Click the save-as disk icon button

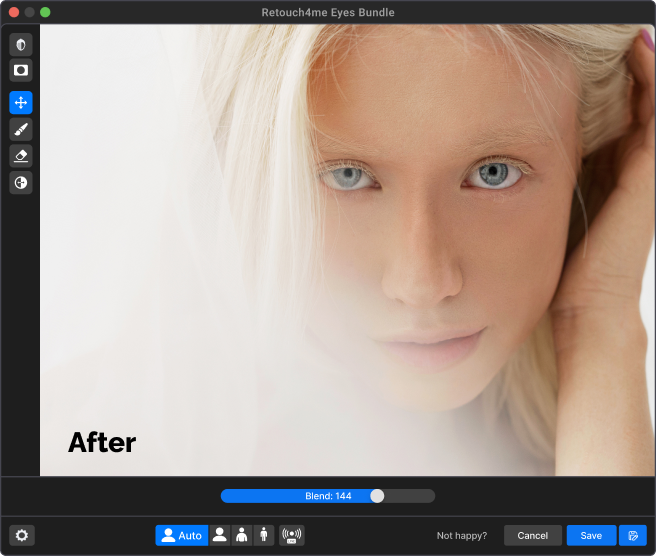click(633, 536)
